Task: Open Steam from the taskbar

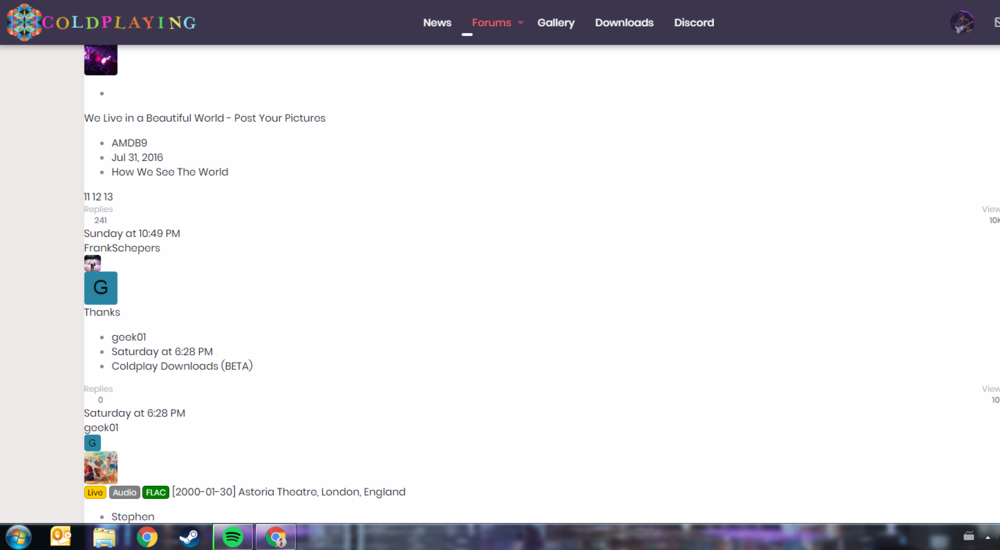Action: (x=189, y=537)
